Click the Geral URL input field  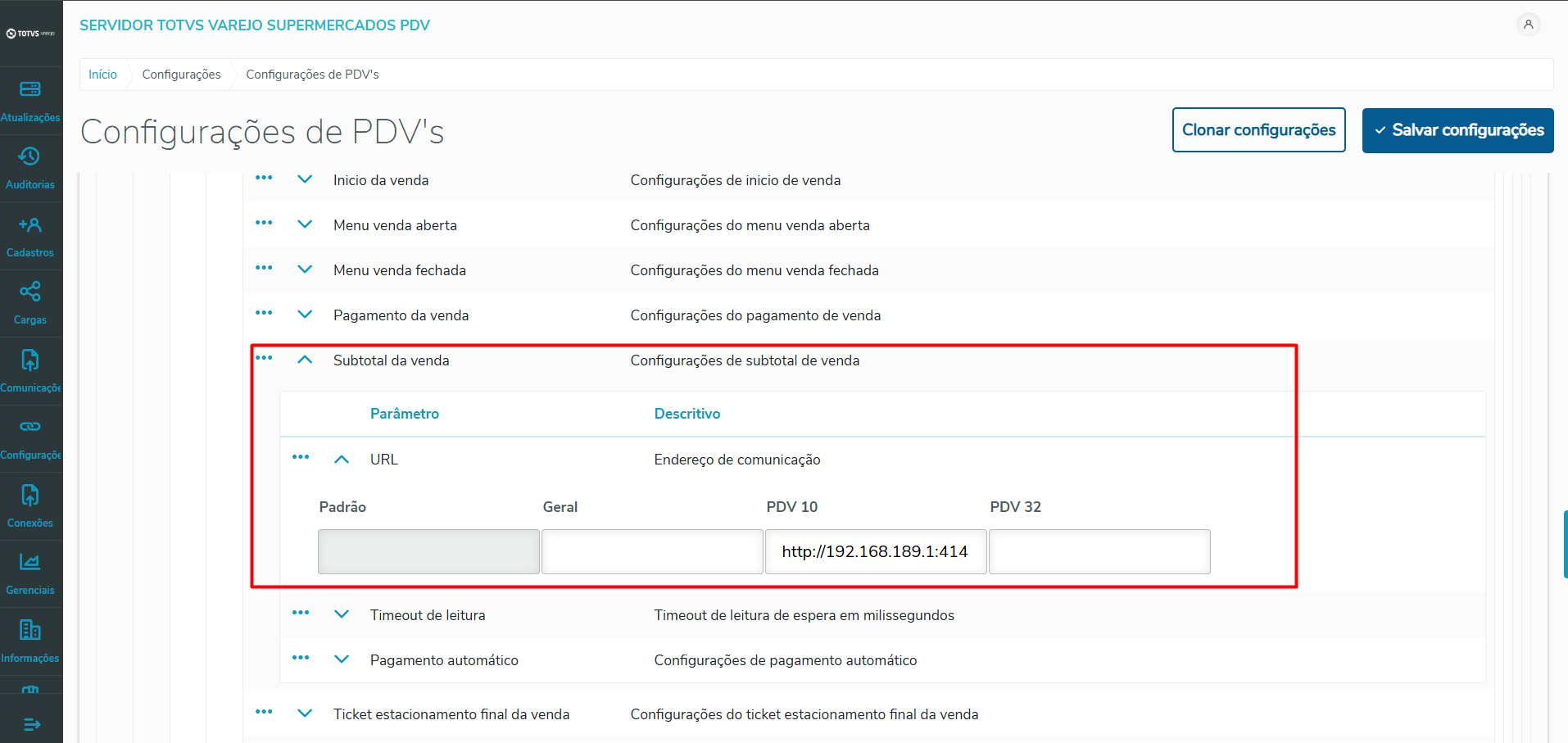[652, 551]
